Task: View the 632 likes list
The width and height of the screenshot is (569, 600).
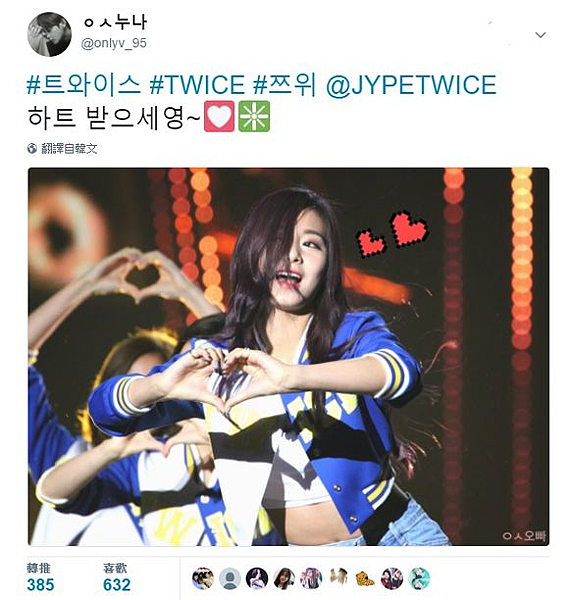Action: coord(117,577)
